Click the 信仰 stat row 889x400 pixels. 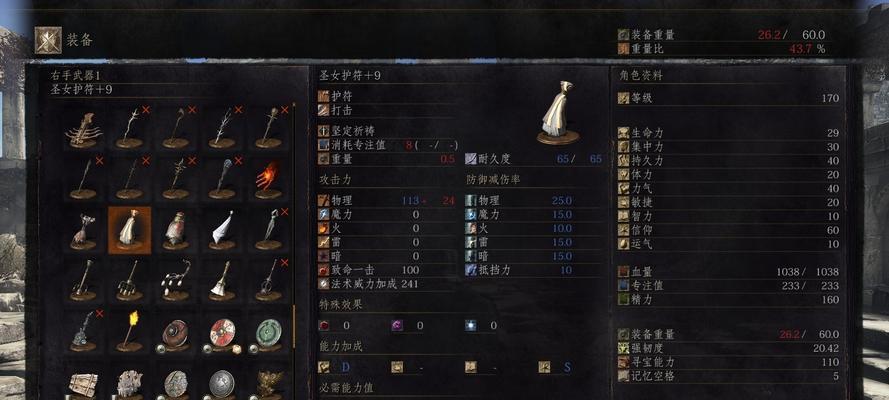(x=729, y=229)
